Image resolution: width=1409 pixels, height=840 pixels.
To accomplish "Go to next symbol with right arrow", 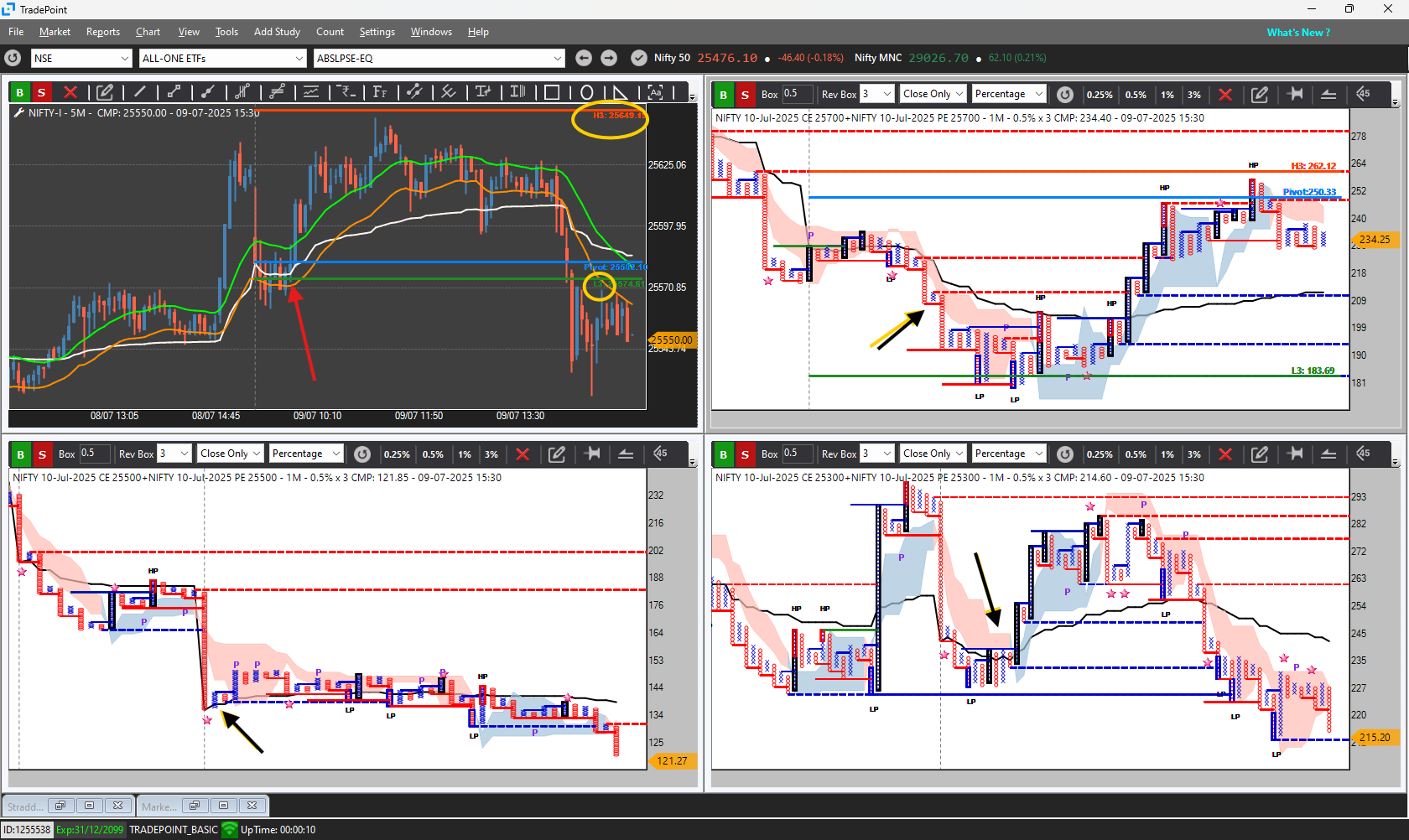I will click(x=609, y=58).
